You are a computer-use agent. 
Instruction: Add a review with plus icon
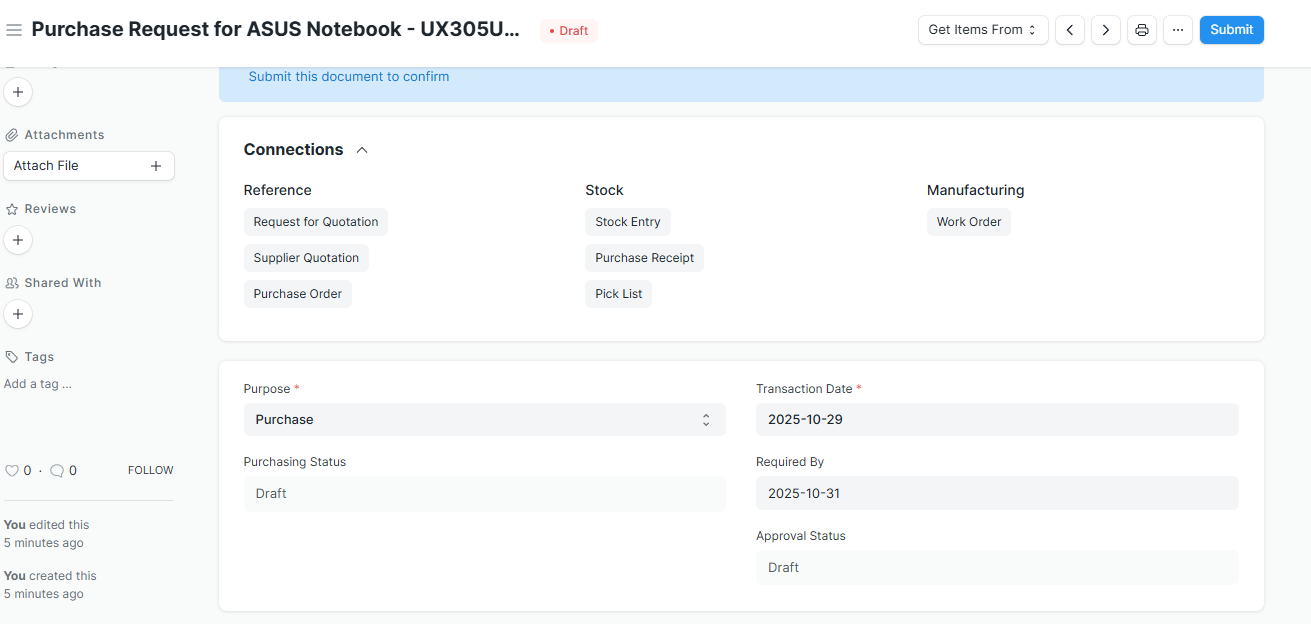click(x=18, y=240)
